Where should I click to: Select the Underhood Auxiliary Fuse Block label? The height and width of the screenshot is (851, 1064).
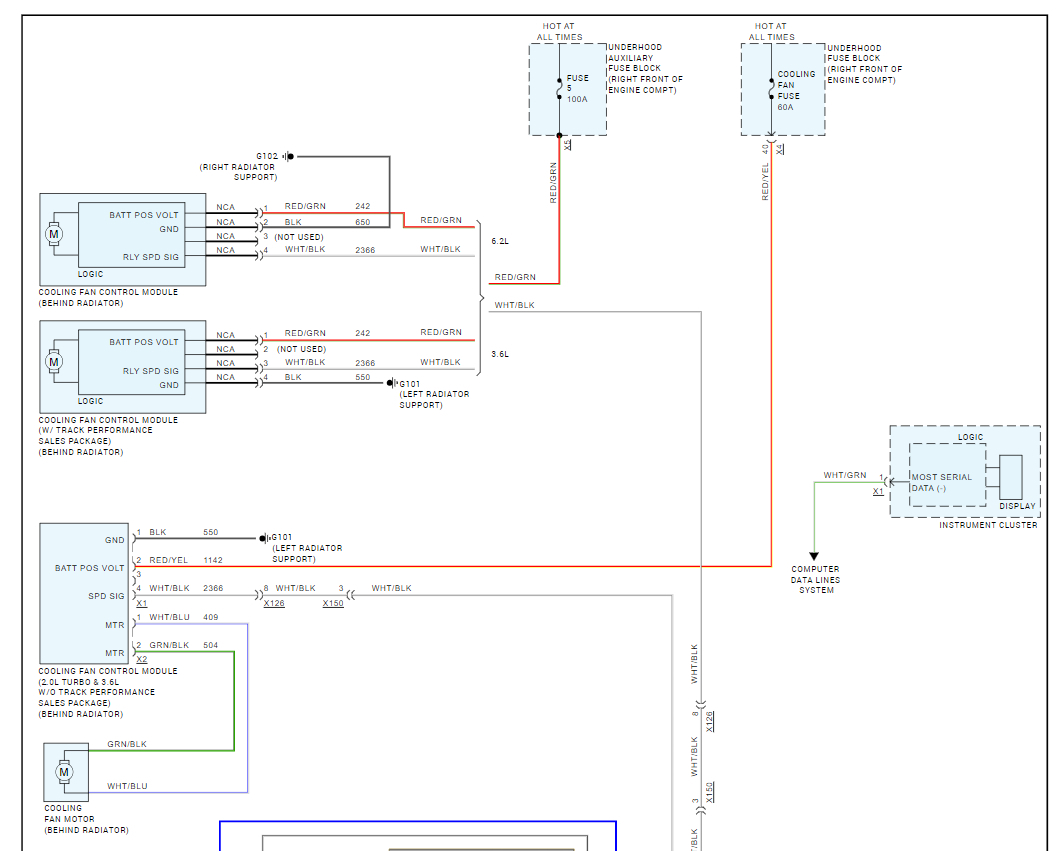coord(645,69)
